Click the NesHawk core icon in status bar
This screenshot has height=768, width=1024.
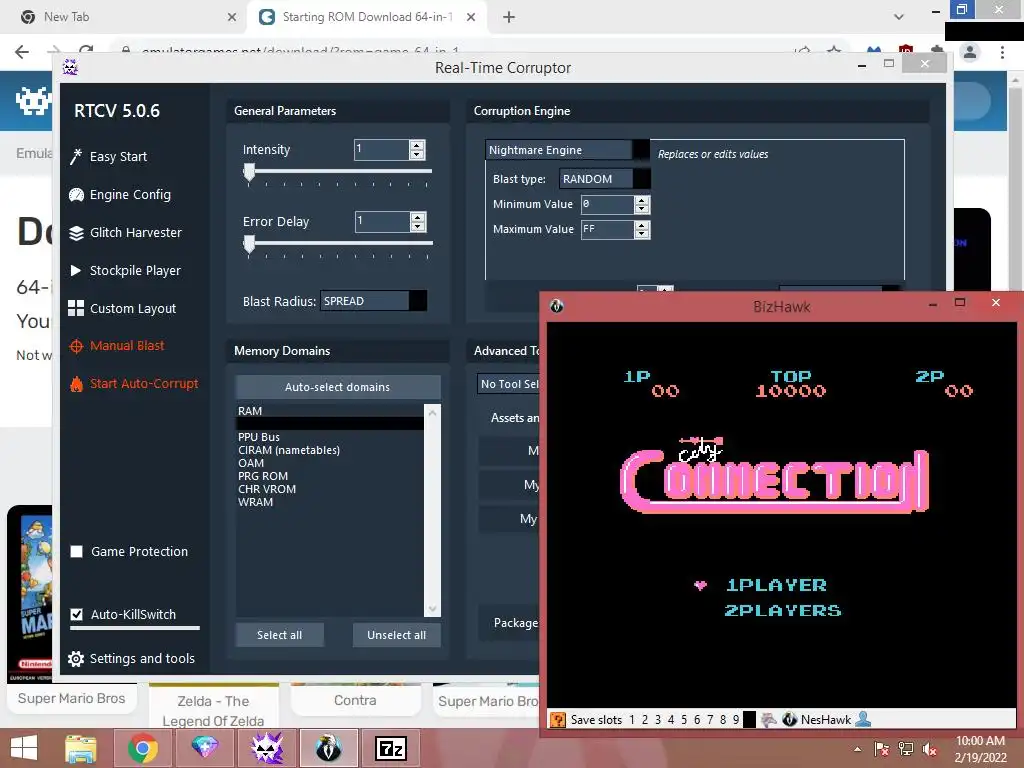(x=790, y=720)
